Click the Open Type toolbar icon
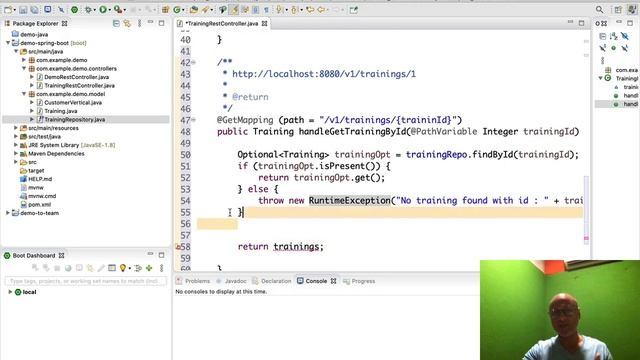The image size is (640, 360). 193,9
